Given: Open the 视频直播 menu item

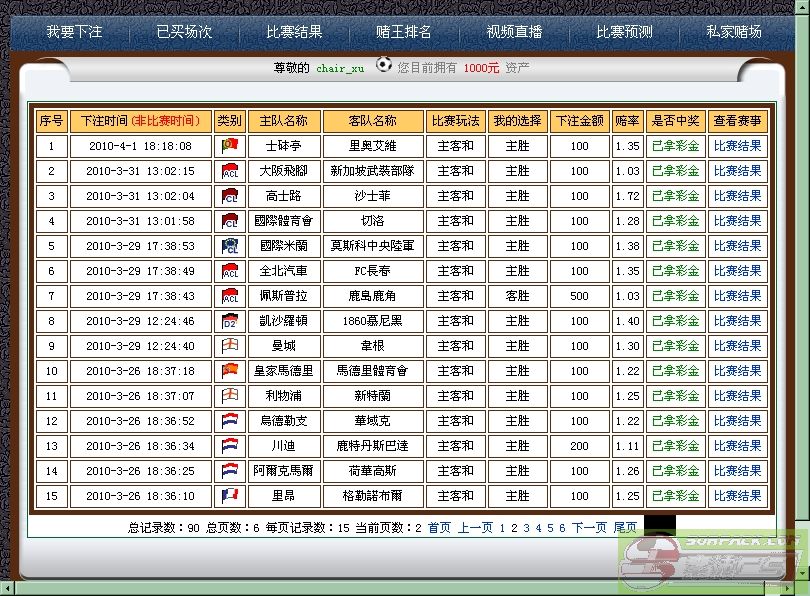Looking at the screenshot, I should (x=514, y=32).
